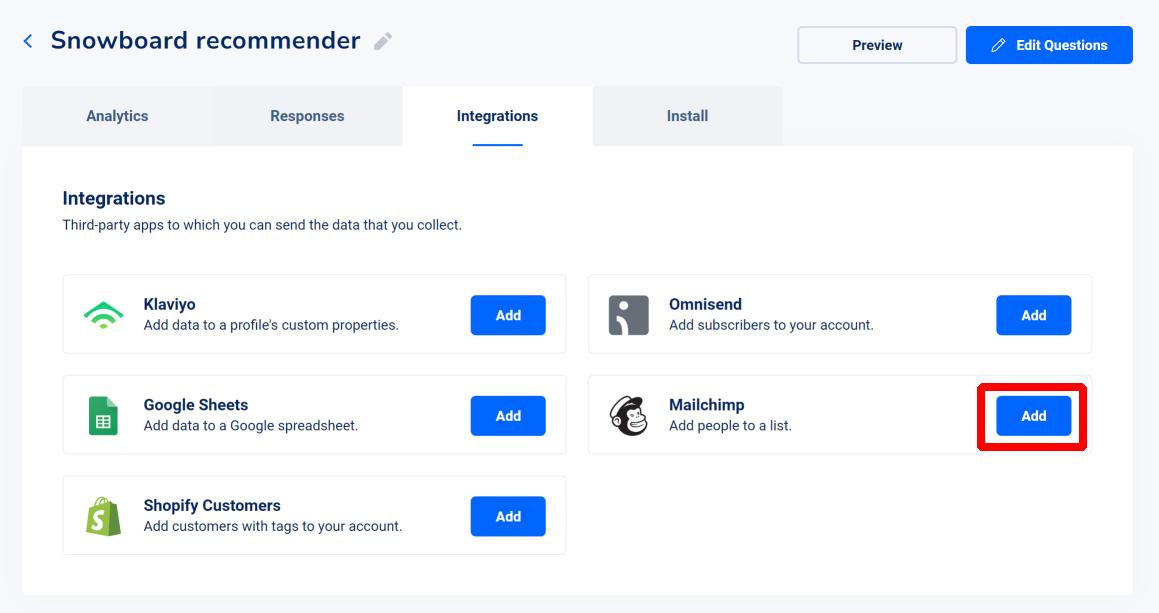Add the Mailchimp integration
The height and width of the screenshot is (613, 1159).
[1033, 416]
